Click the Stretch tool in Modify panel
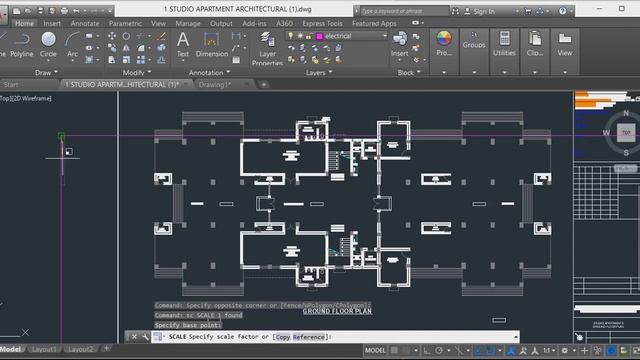 tap(111, 60)
